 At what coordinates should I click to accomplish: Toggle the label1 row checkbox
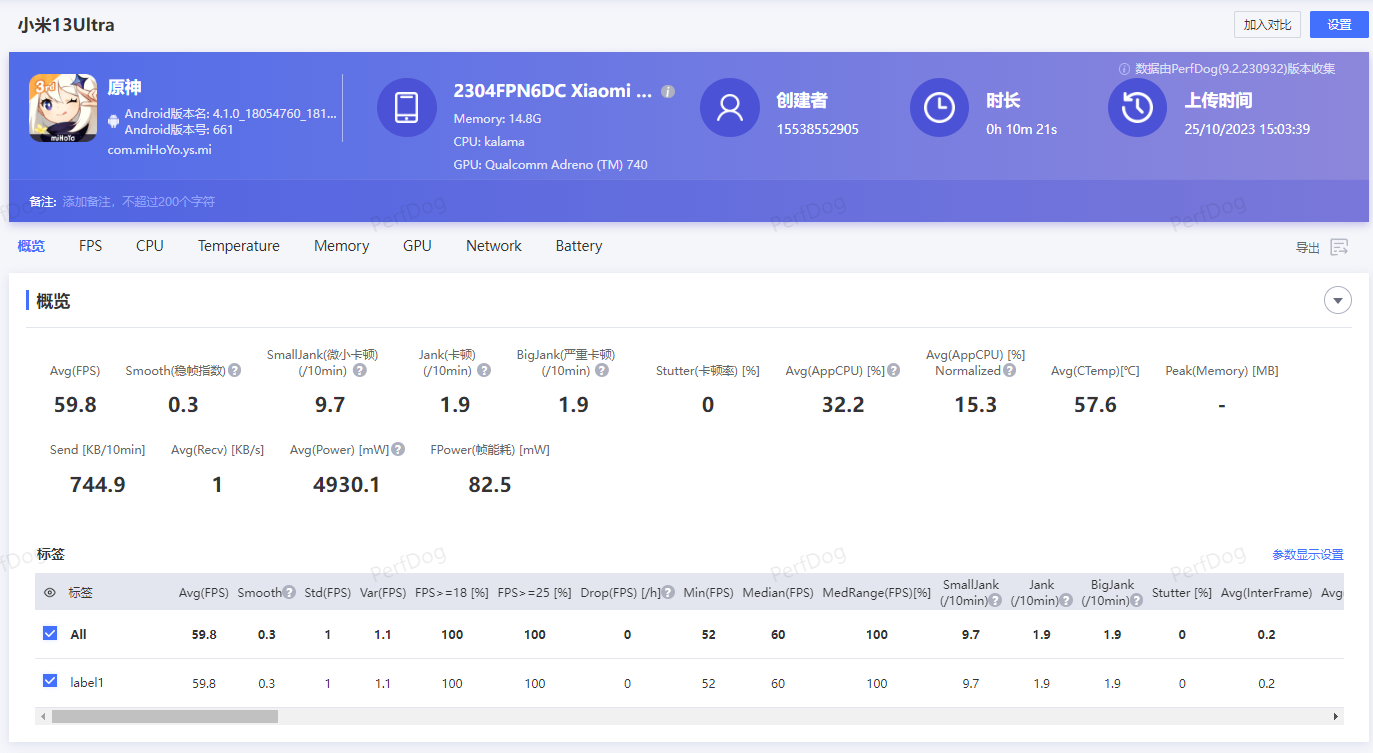click(x=50, y=681)
